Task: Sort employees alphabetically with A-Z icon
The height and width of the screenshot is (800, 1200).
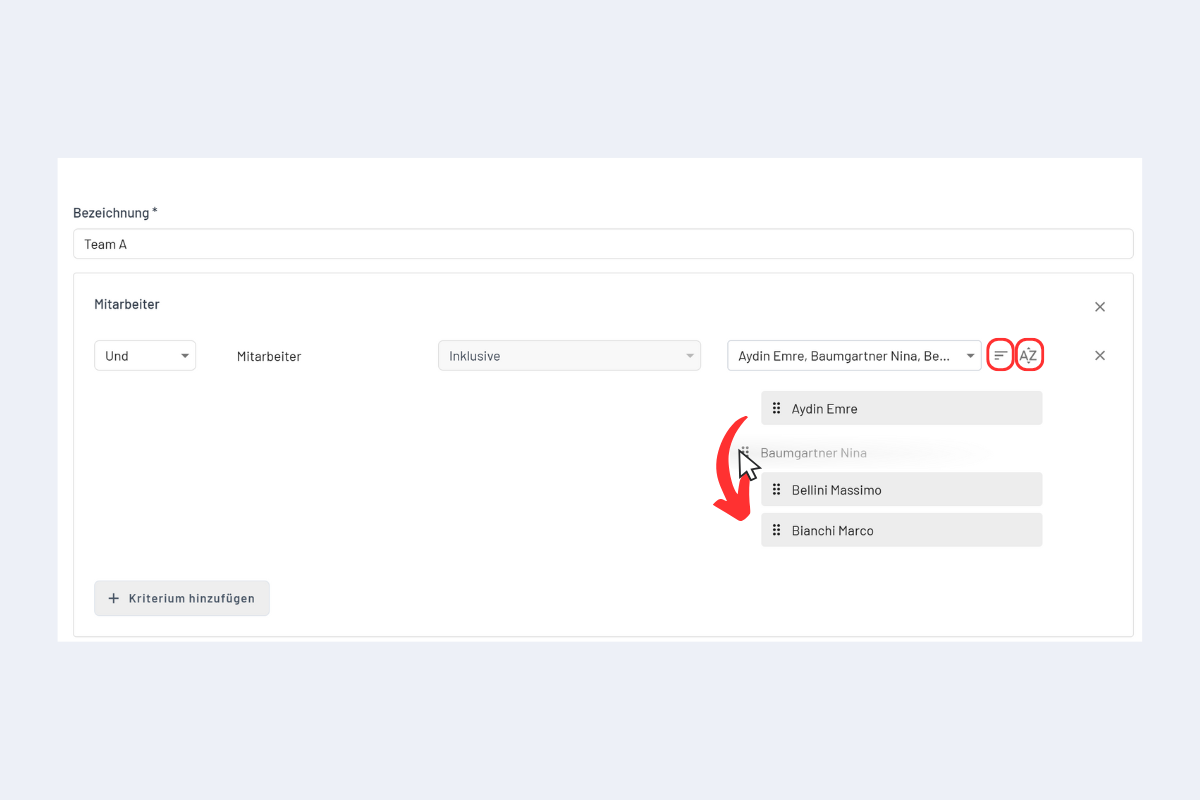Action: 1029,356
